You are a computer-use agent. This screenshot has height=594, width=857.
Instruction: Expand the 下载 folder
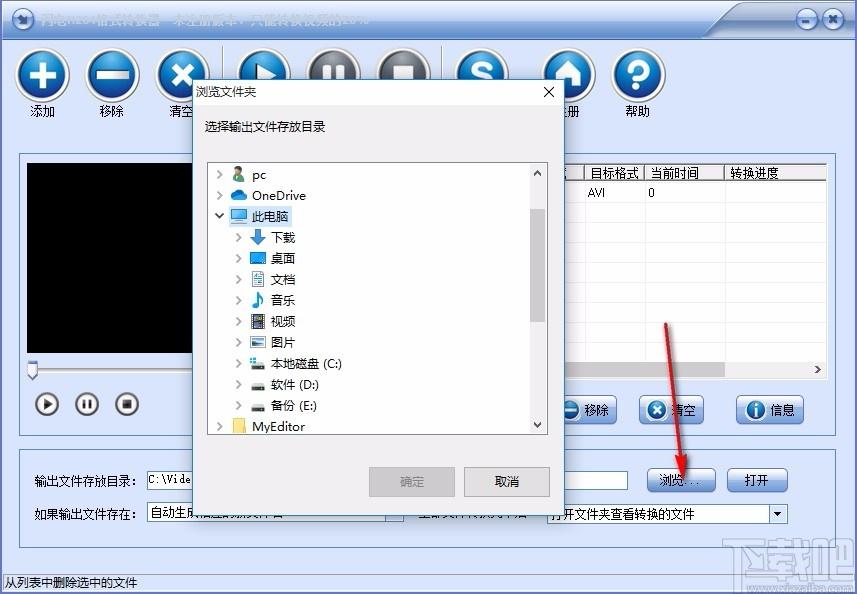pyautogui.click(x=238, y=238)
